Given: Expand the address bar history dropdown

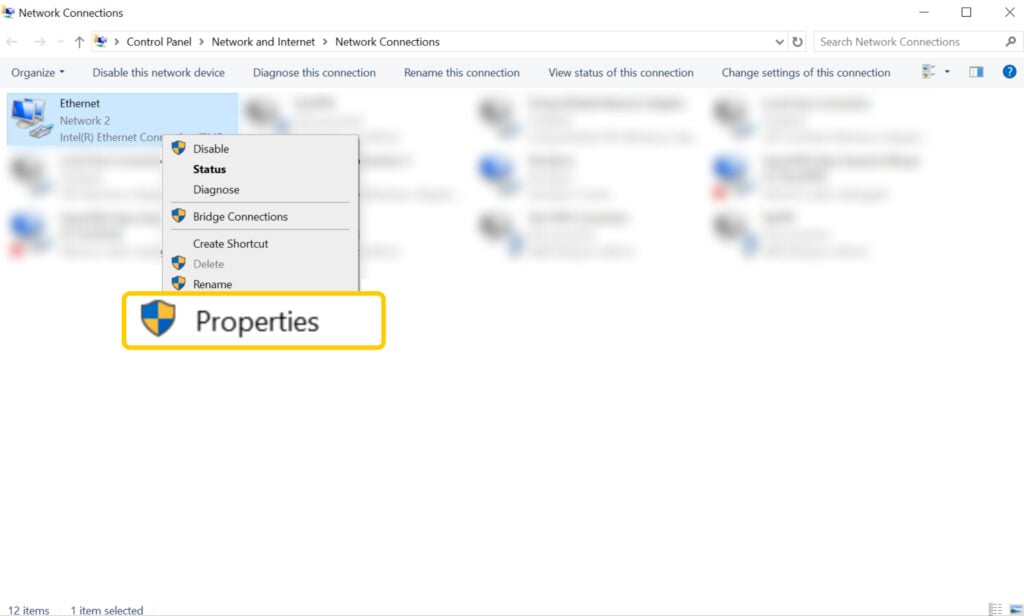Looking at the screenshot, I should point(779,41).
